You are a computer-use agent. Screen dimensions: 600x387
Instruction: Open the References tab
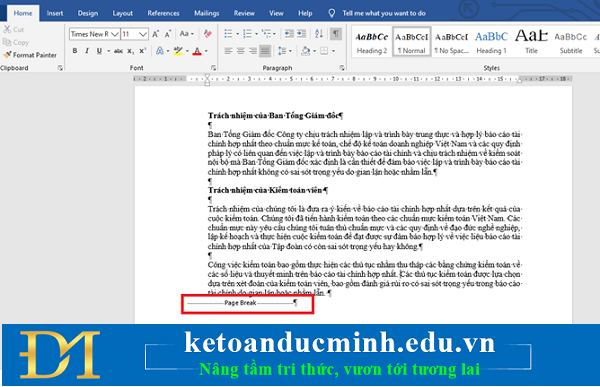(163, 13)
